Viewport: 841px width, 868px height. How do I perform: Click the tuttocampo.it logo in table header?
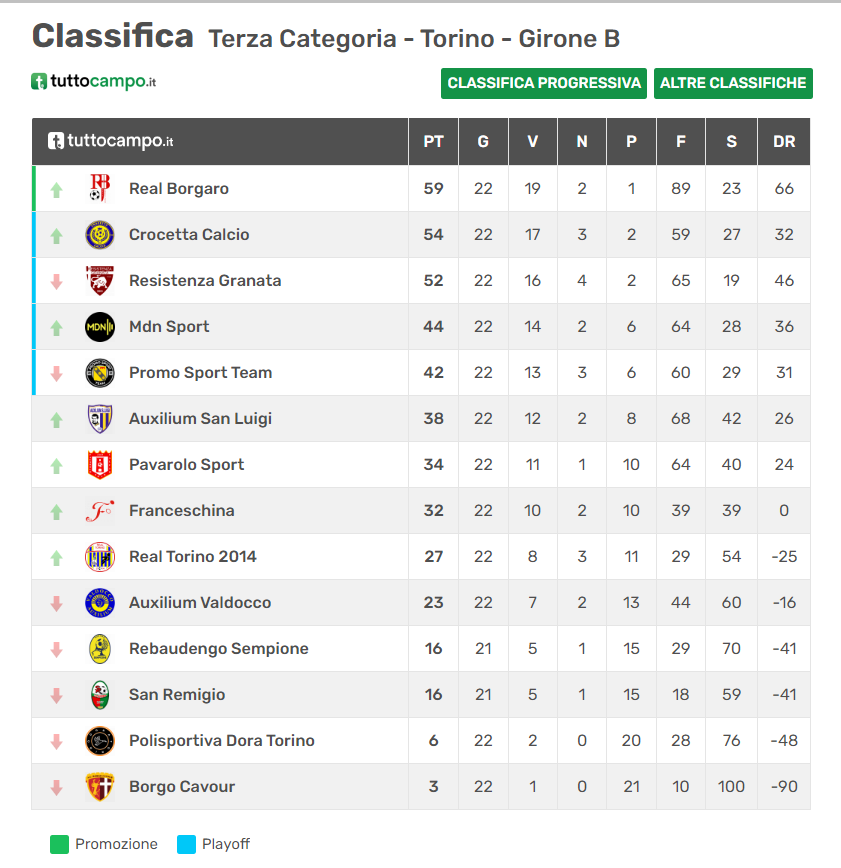click(111, 142)
